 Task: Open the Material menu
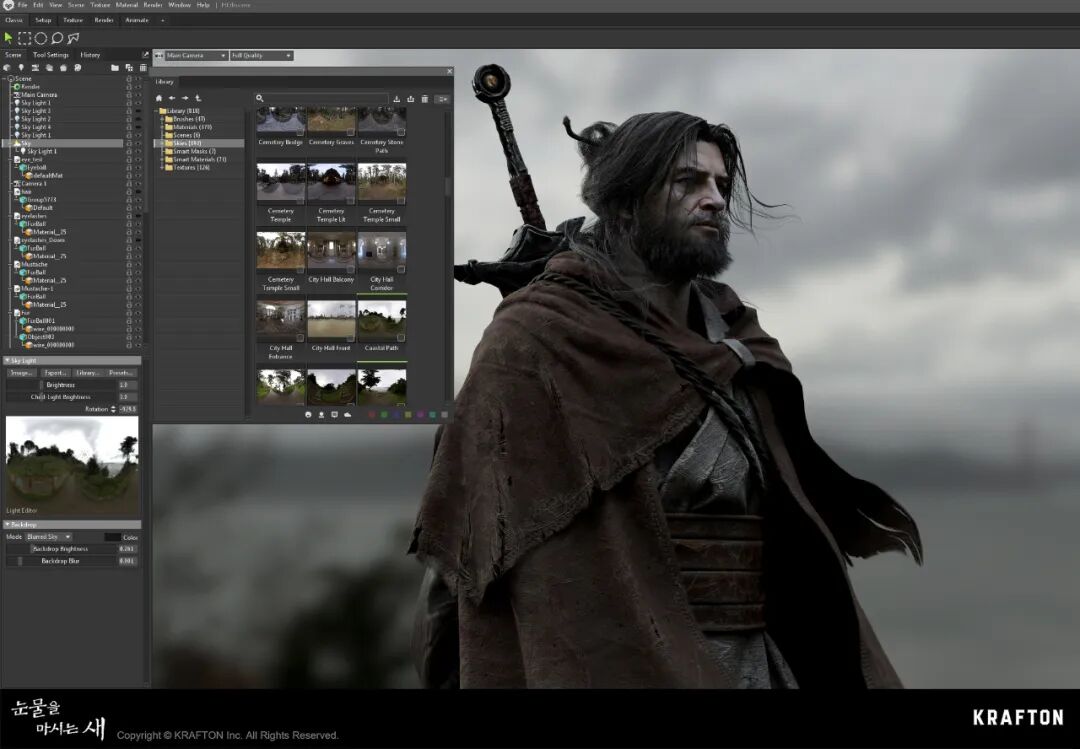[x=127, y=5]
